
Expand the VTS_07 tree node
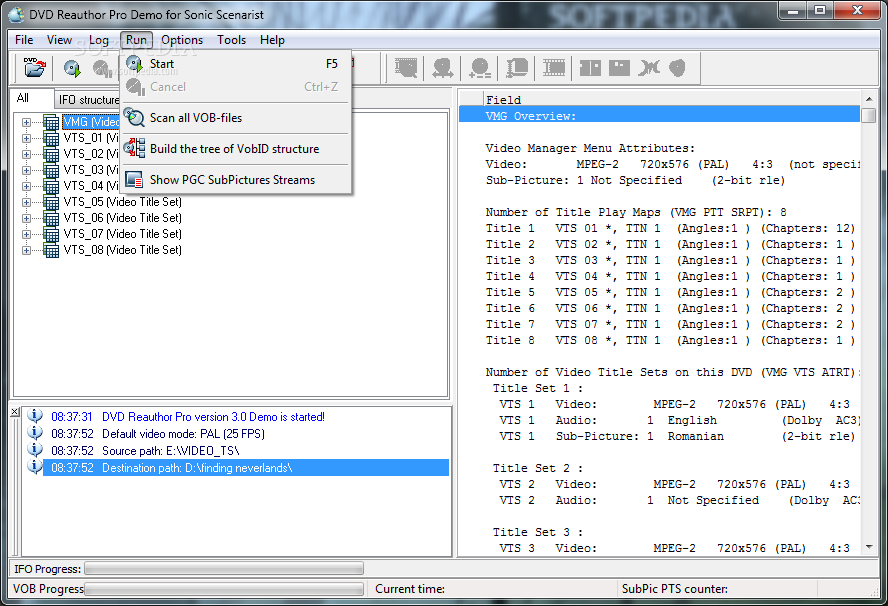pos(26,234)
